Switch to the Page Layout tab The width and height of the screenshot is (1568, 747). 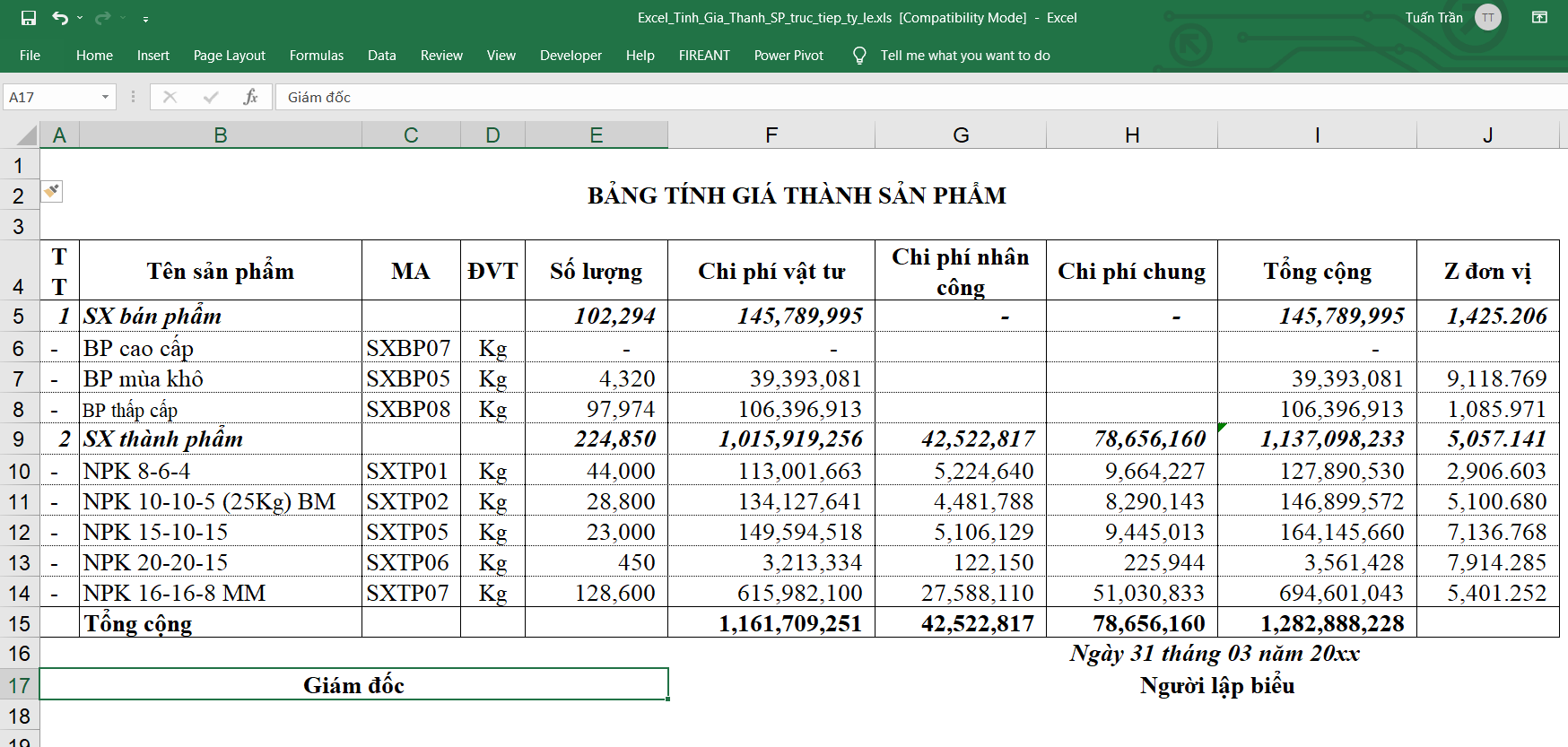(x=229, y=56)
